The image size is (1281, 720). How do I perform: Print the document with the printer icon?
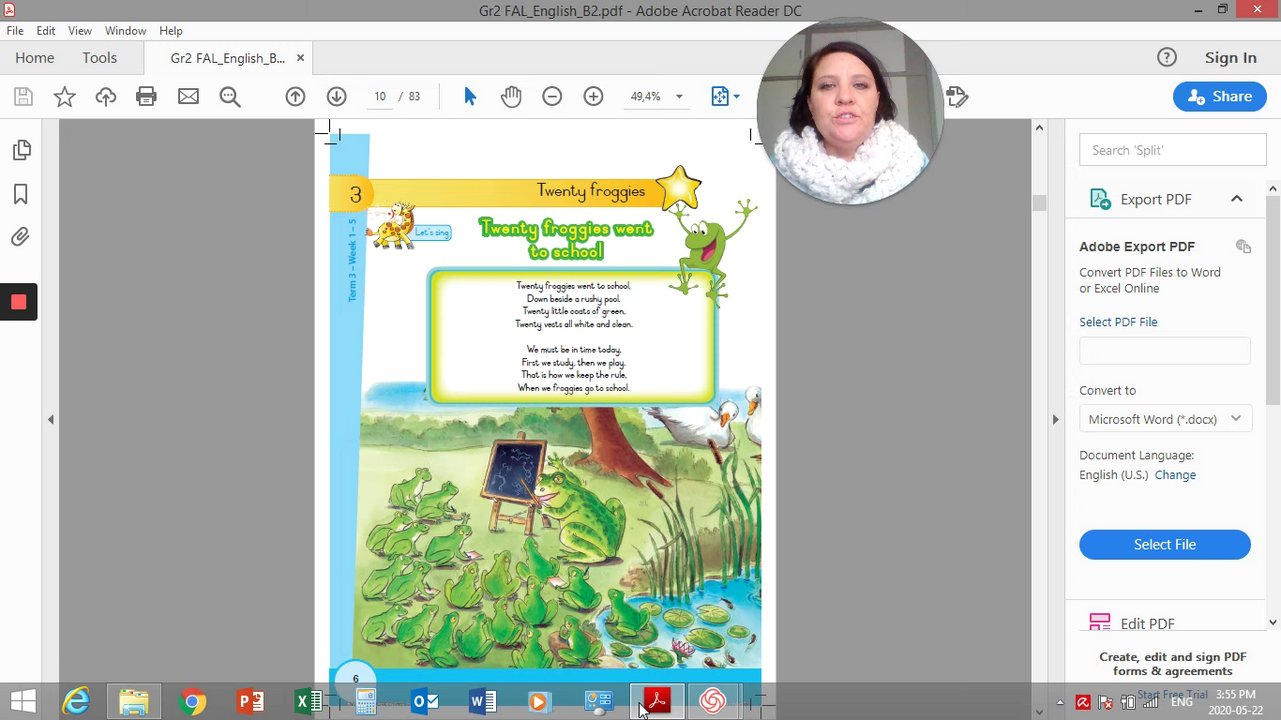(146, 97)
